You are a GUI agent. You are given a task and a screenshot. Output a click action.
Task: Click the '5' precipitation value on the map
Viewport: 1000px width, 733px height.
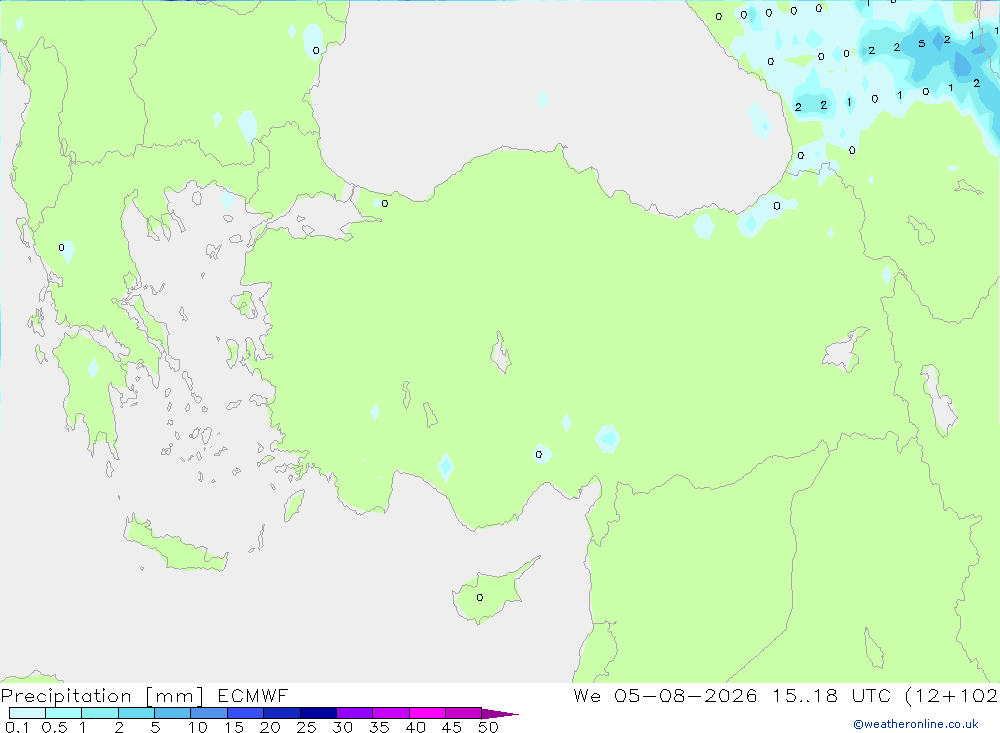pyautogui.click(x=922, y=44)
